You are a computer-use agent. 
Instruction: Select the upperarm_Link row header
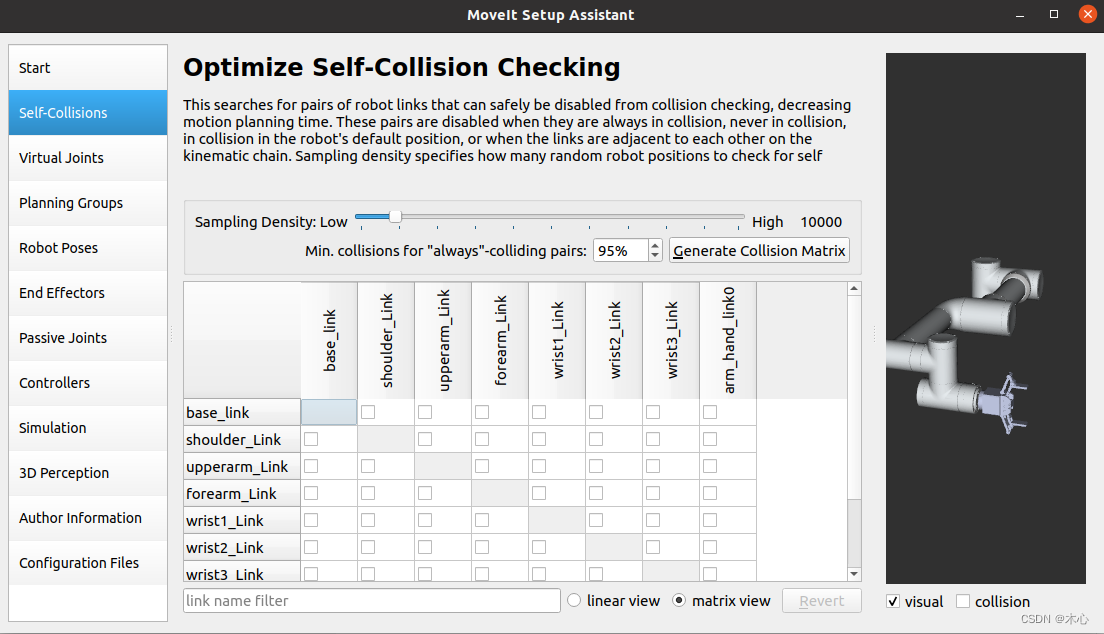click(x=242, y=466)
